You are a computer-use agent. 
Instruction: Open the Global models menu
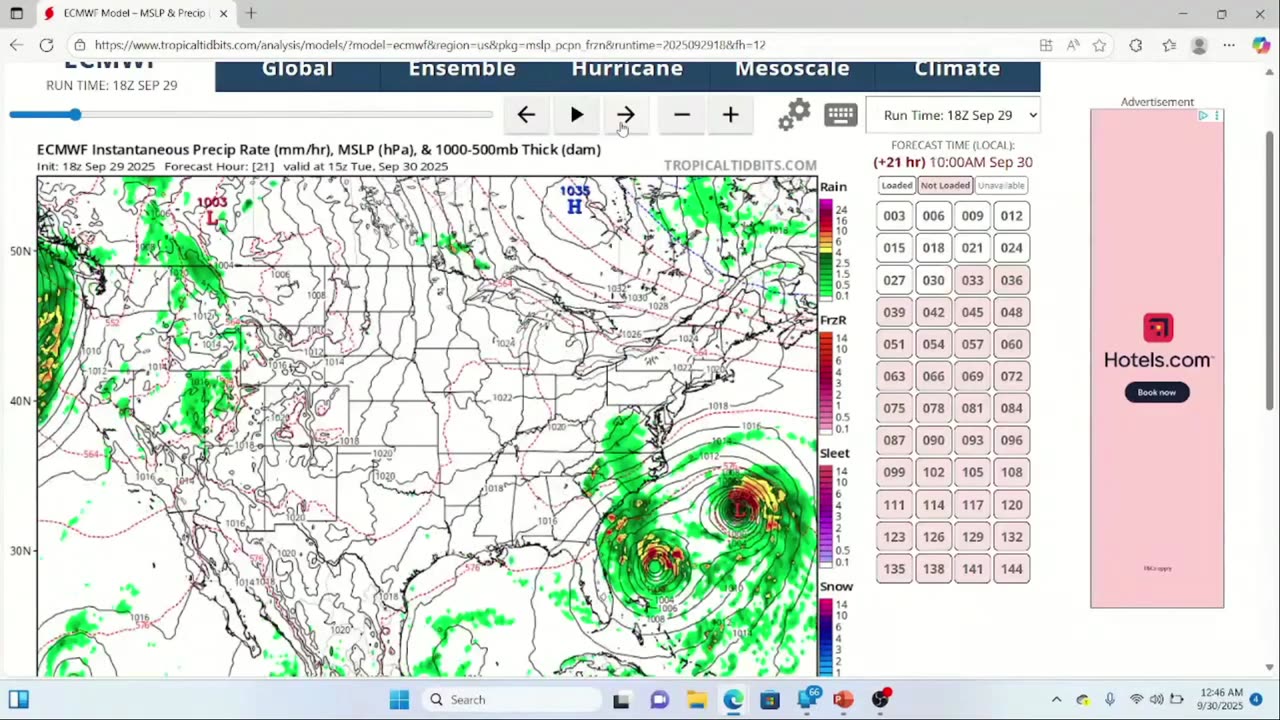(297, 69)
